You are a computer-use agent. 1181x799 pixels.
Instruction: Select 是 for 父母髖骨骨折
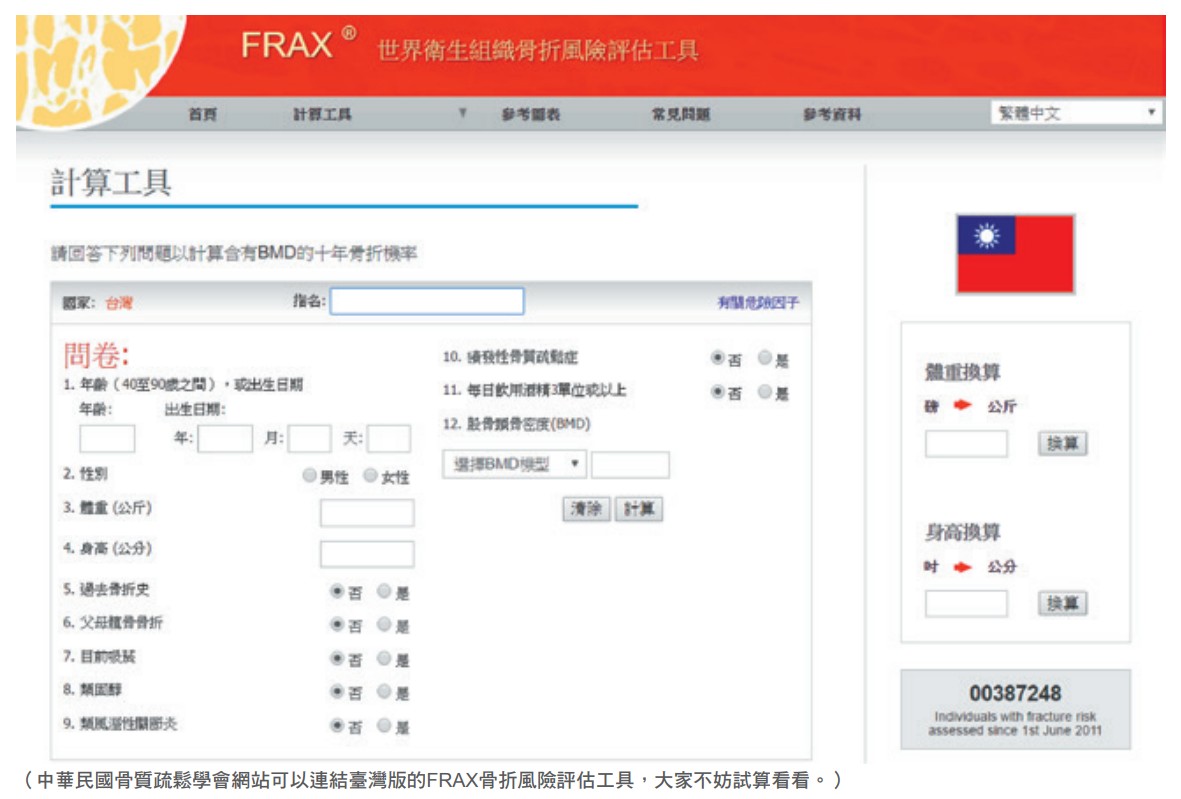[x=383, y=624]
